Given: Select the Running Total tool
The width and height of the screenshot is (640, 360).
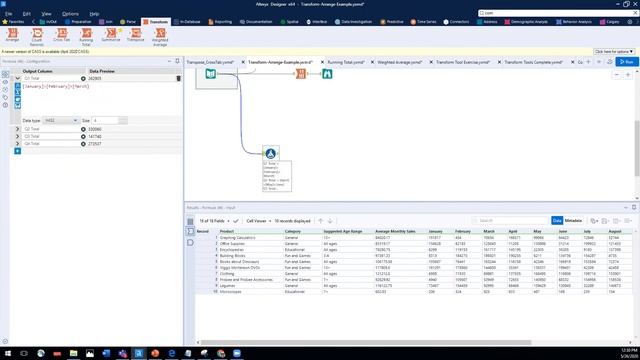Looking at the screenshot, I should (86, 36).
